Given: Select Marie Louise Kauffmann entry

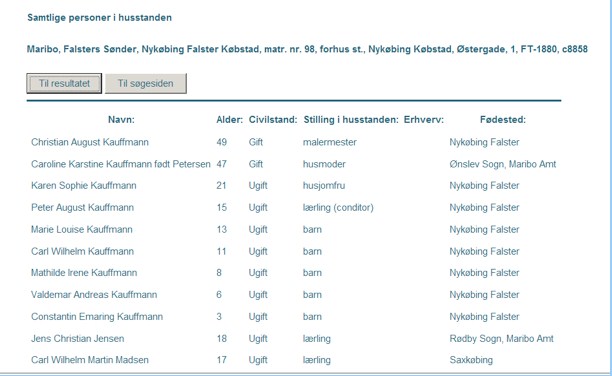Looking at the screenshot, I should click(82, 229).
